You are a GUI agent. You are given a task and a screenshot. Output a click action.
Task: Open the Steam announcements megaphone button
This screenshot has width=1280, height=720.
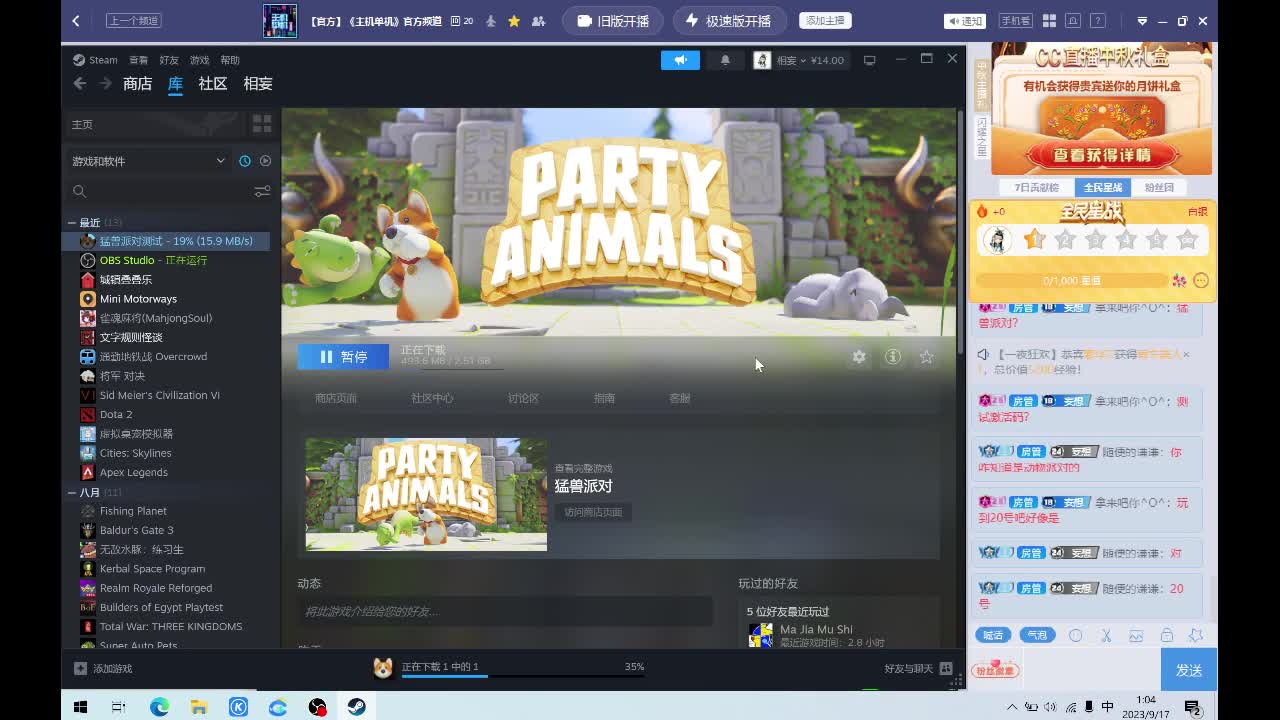point(680,60)
